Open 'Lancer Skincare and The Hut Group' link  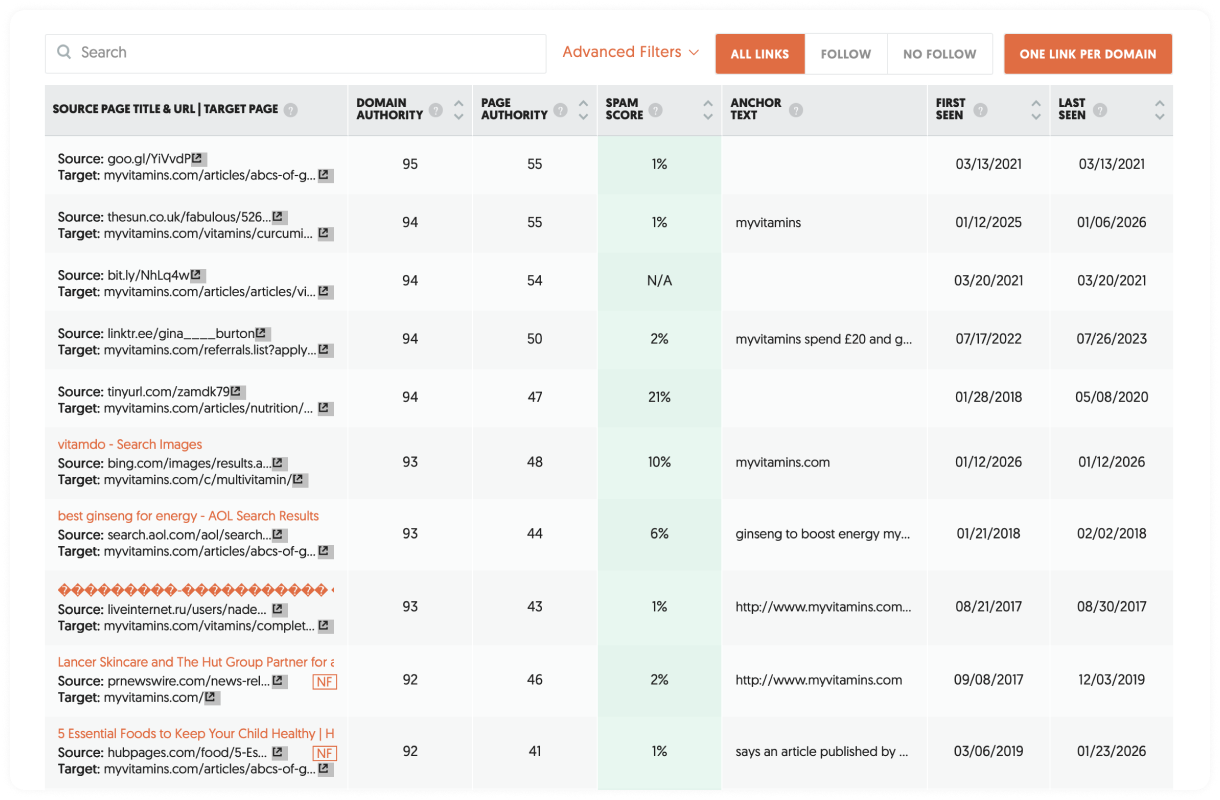196,662
